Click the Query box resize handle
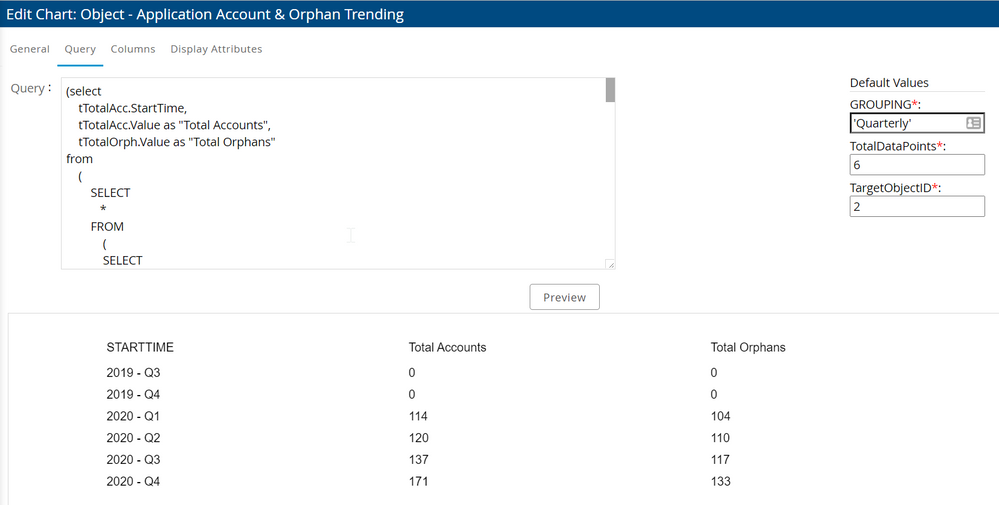999x505 pixels. (610, 264)
